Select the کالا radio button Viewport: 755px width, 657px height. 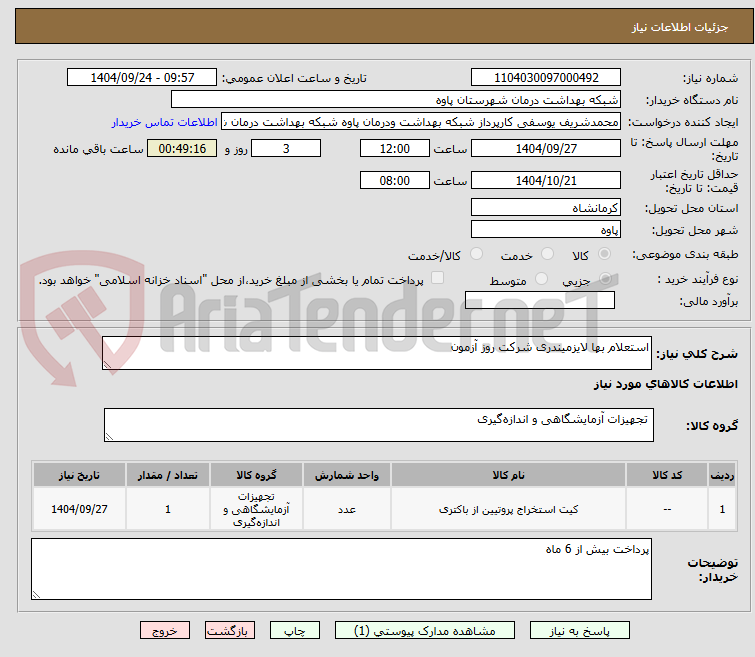(604, 254)
